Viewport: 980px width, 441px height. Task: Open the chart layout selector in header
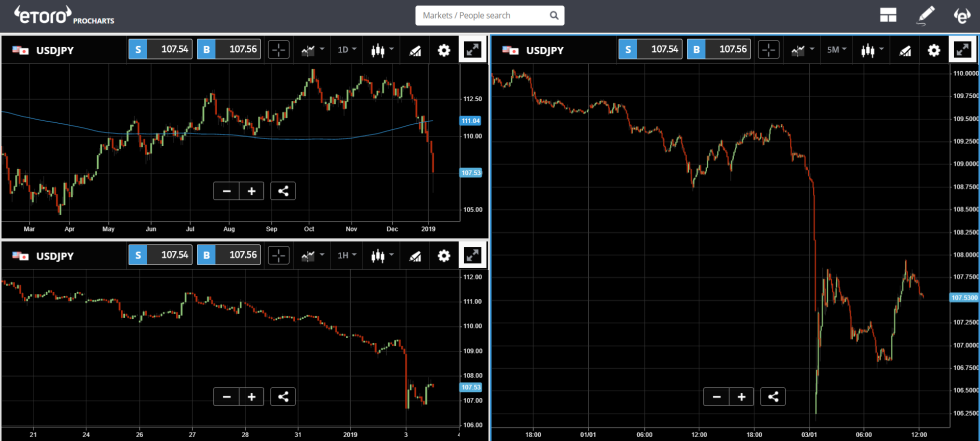[887, 15]
